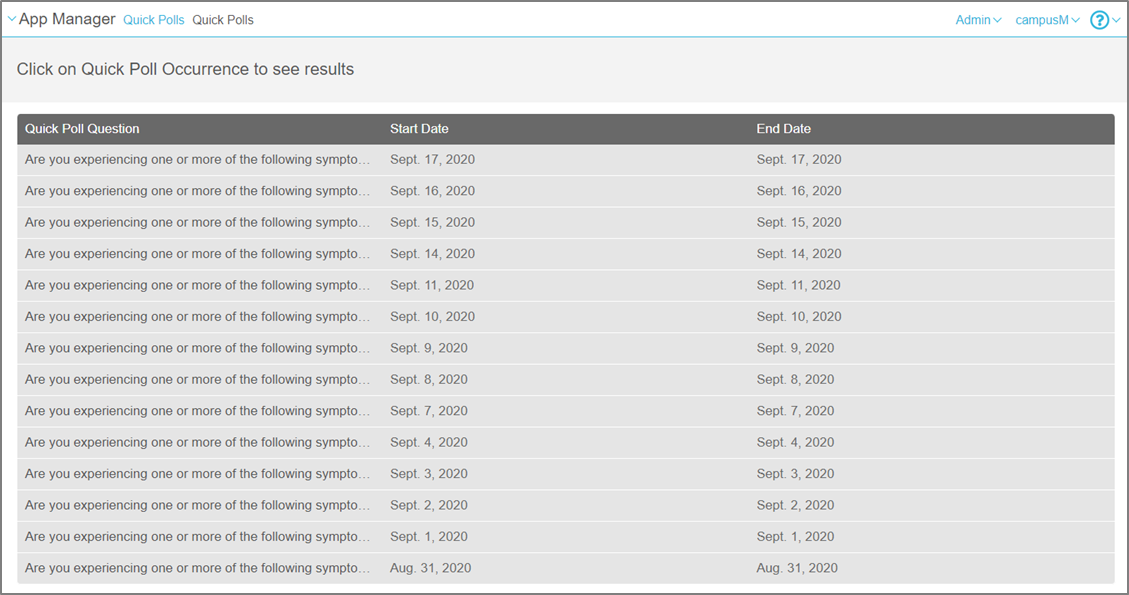1129x595 pixels.
Task: Select the Sept. 11, 2020 poll row
Action: 198,286
